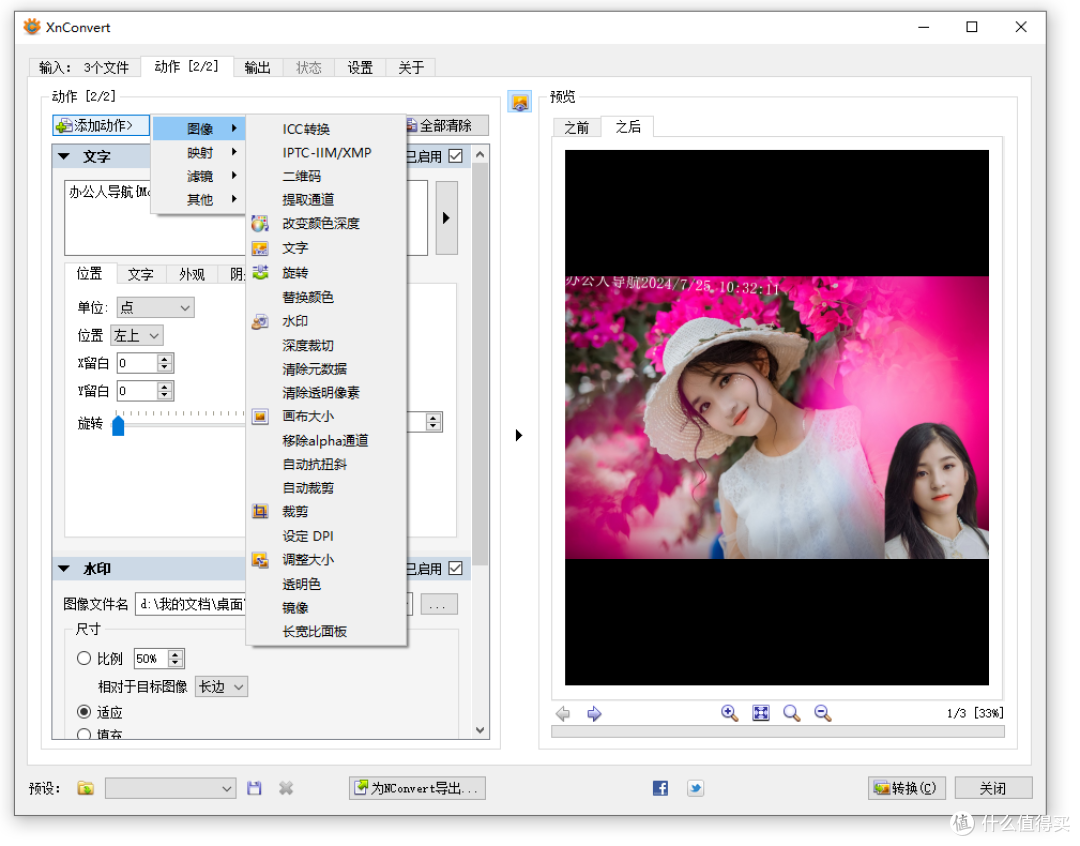Click 为NConvert导出 button
Viewport: 1080px width, 846px height.
[417, 788]
